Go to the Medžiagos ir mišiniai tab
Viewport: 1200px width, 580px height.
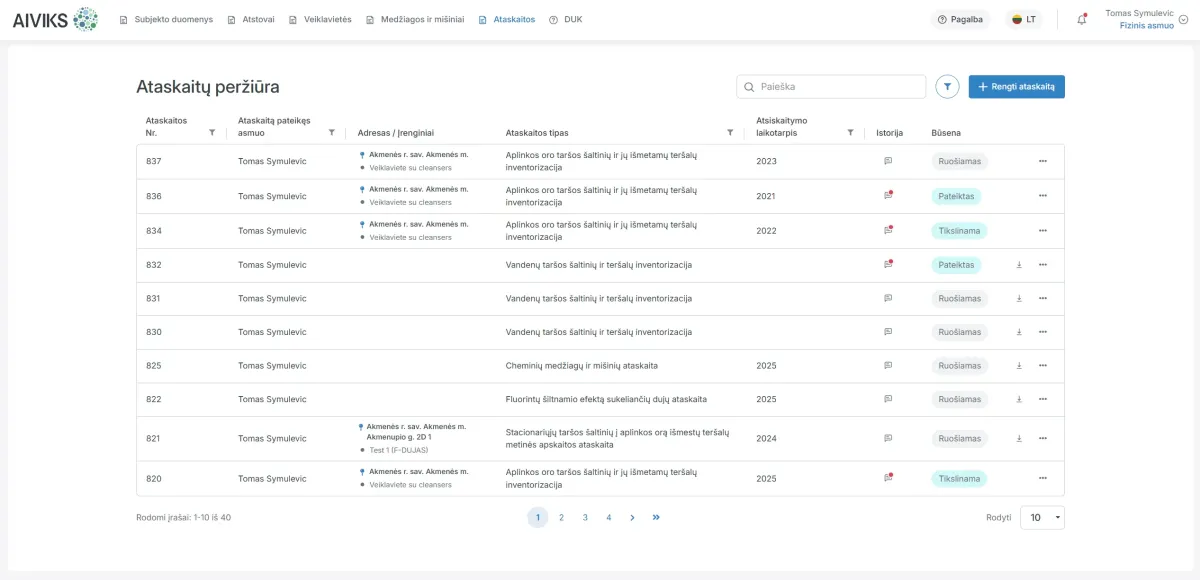click(x=415, y=19)
